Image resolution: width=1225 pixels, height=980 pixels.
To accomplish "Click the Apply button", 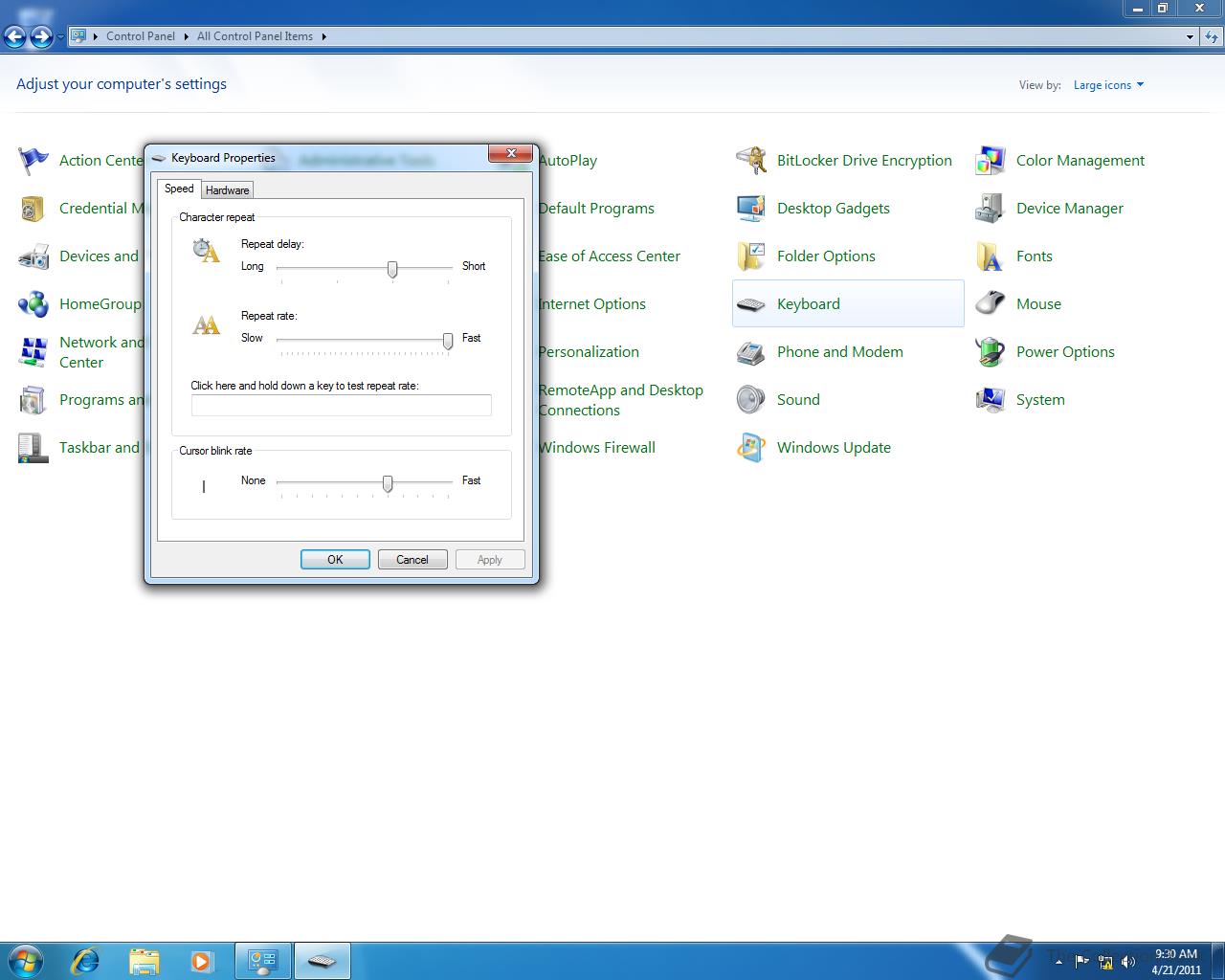I will [x=490, y=560].
